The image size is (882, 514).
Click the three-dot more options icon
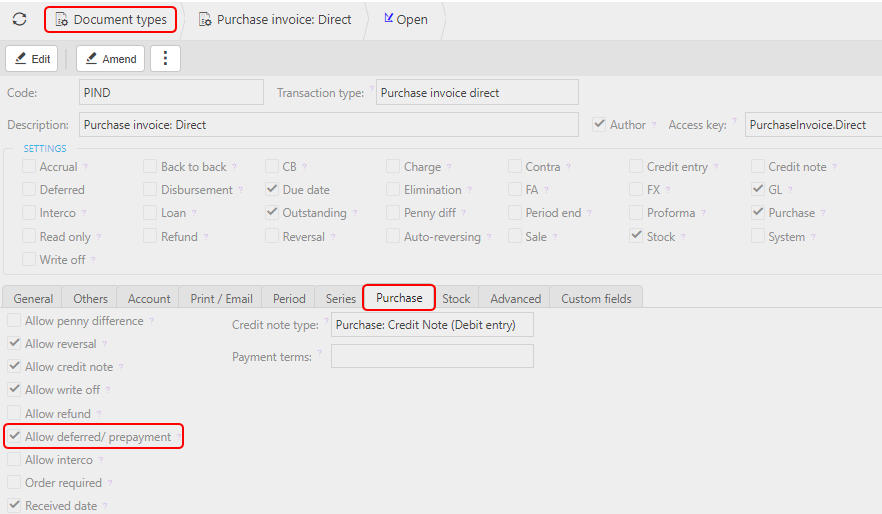(165, 59)
